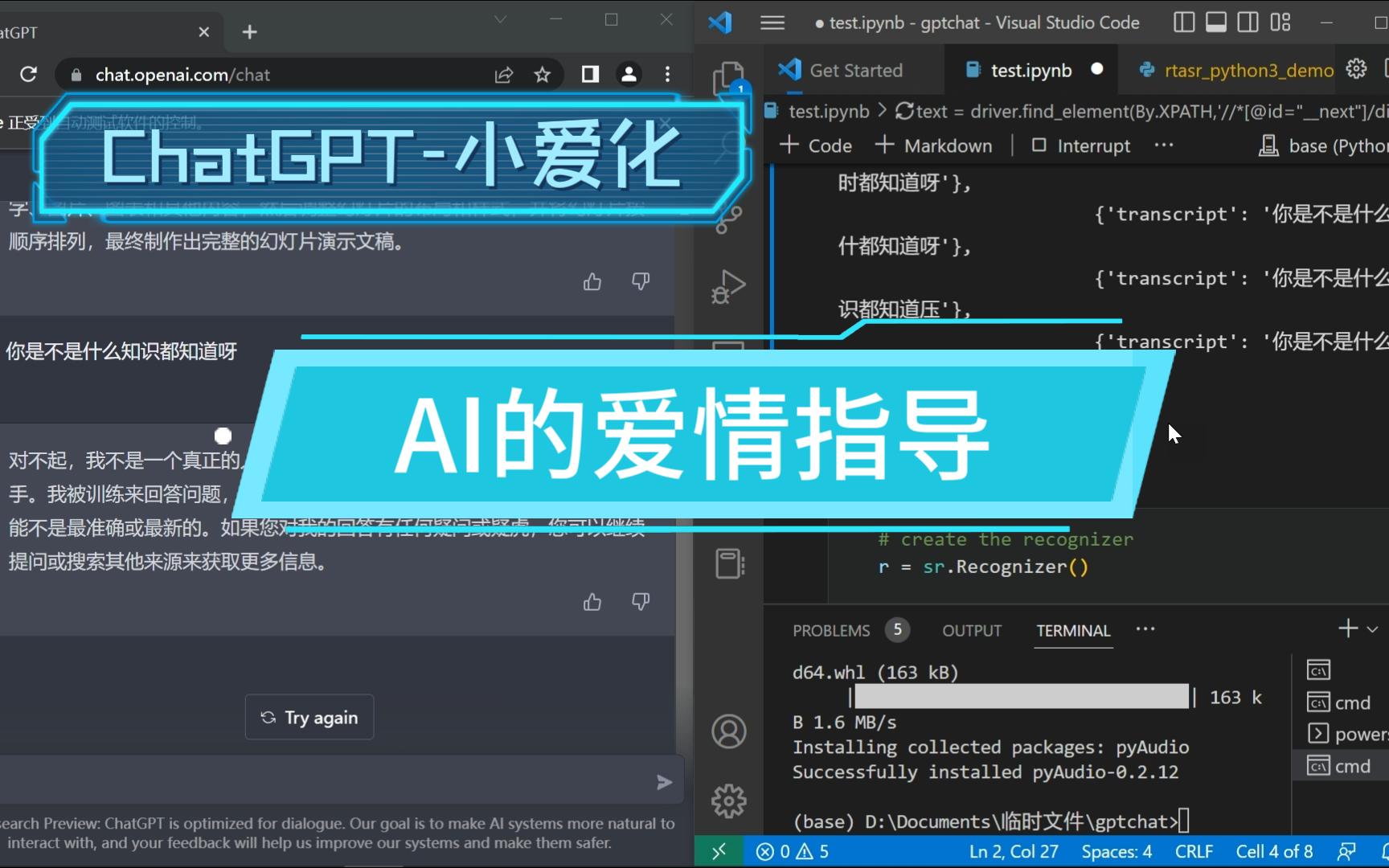The image size is (1389, 868).
Task: Change indentation Spaces: 4
Action: click(x=1117, y=851)
